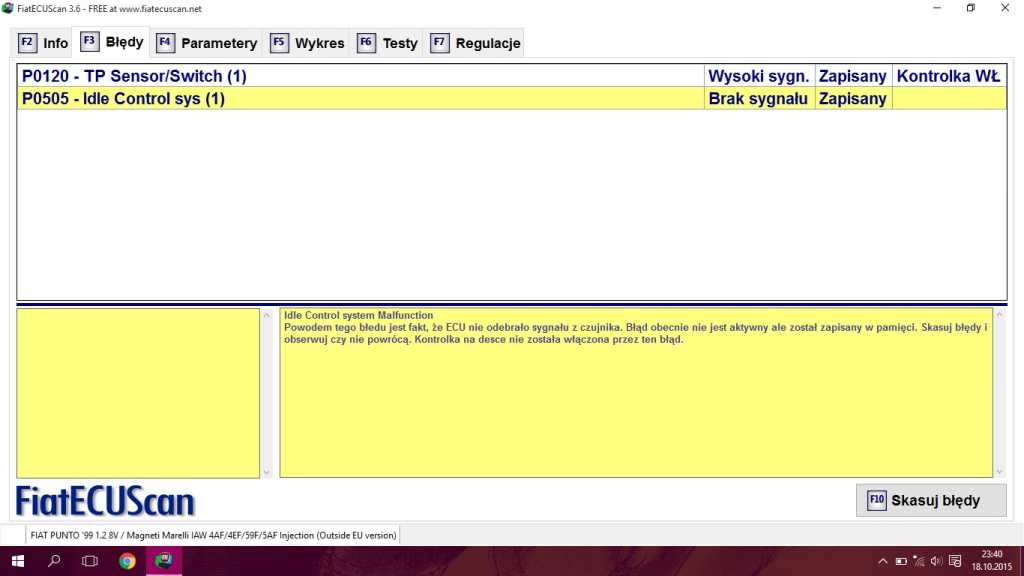Image resolution: width=1024 pixels, height=576 pixels.
Task: Click the FiatECUScan taskbar icon
Action: (164, 561)
